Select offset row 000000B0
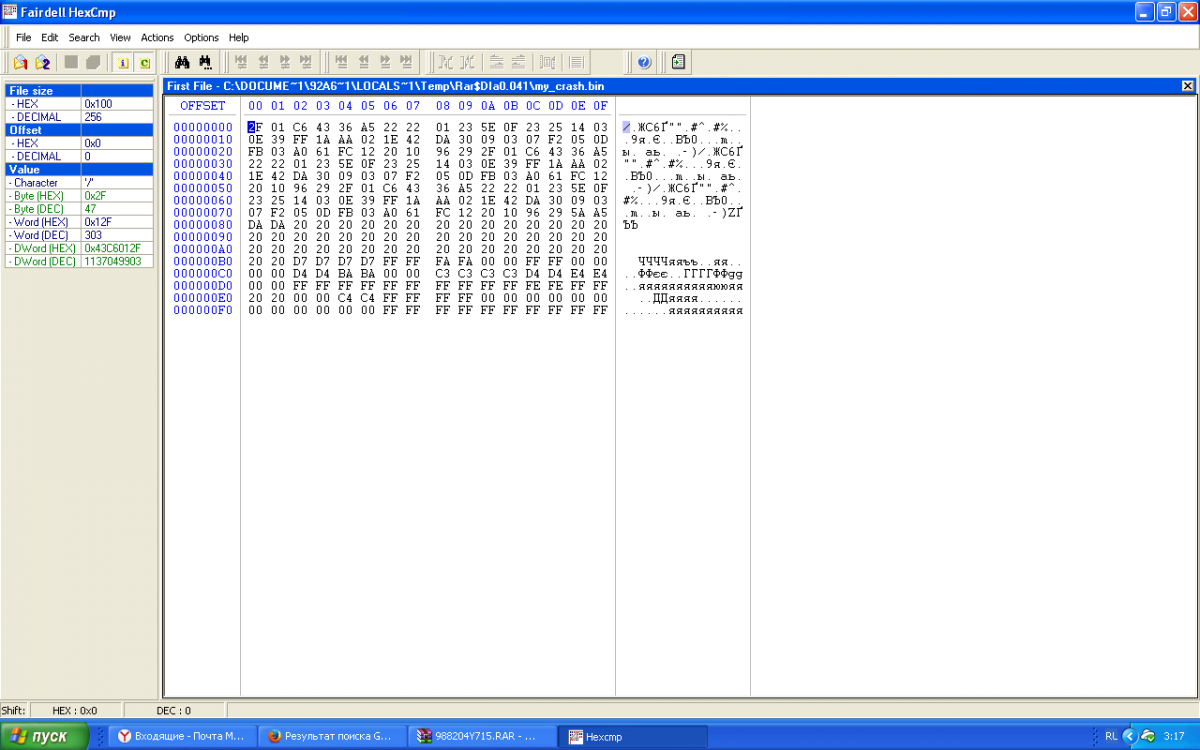The height and width of the screenshot is (750, 1200). (203, 261)
